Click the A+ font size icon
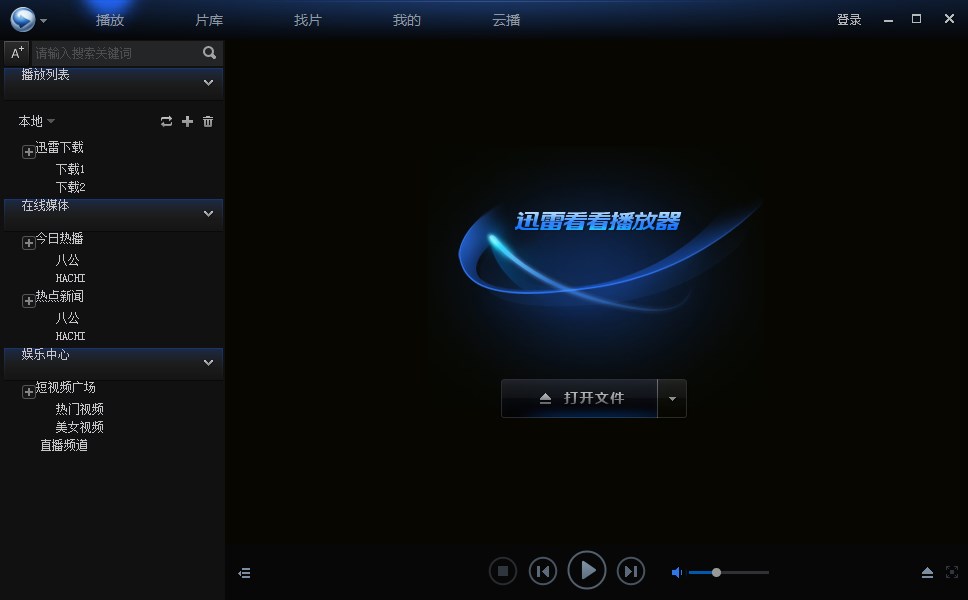The height and width of the screenshot is (600, 968). point(15,52)
